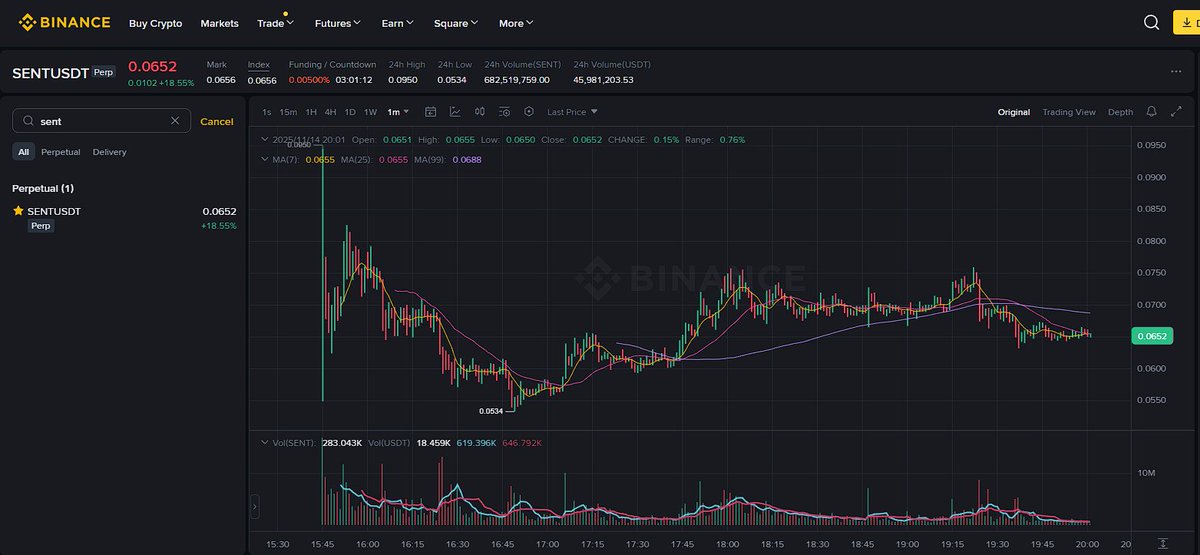This screenshot has height=555, width=1200.
Task: Click the 0.0534 low marker on chart
Action: (x=490, y=411)
